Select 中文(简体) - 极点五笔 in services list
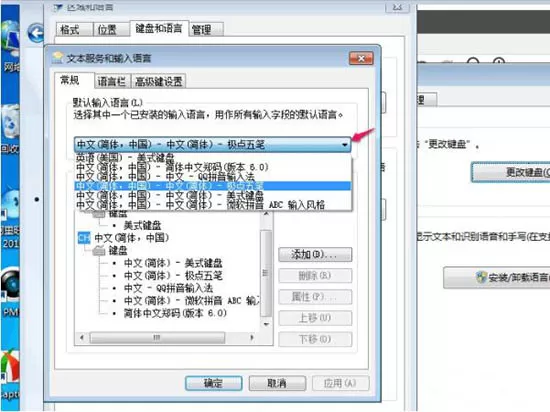 pos(173,276)
